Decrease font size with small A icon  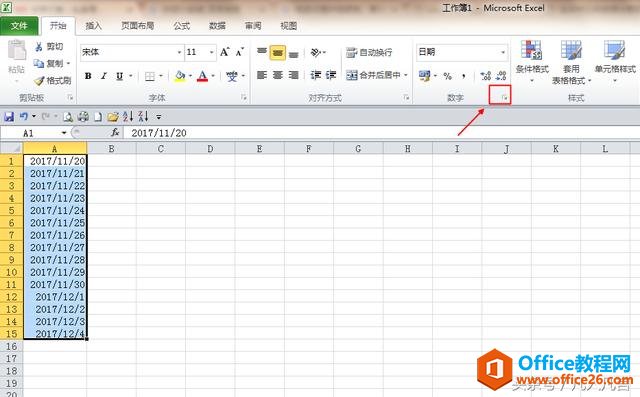[240, 52]
